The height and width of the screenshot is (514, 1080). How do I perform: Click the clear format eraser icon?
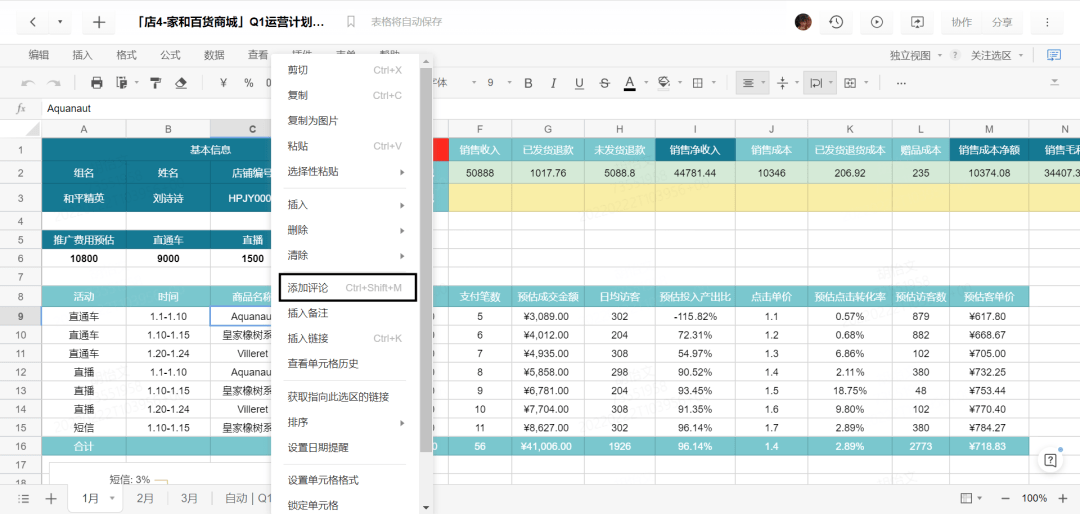point(181,83)
